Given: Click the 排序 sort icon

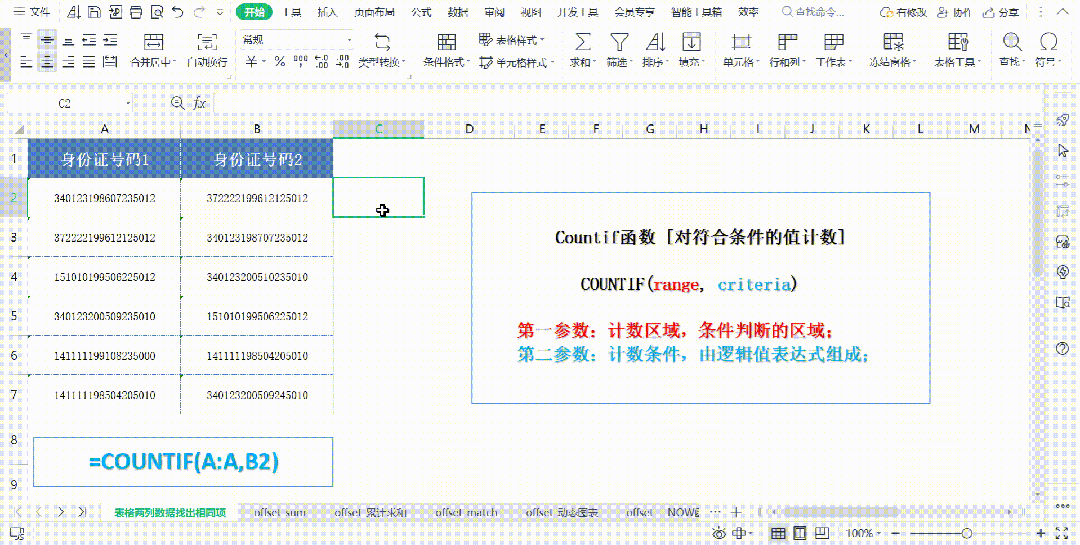Looking at the screenshot, I should [655, 42].
